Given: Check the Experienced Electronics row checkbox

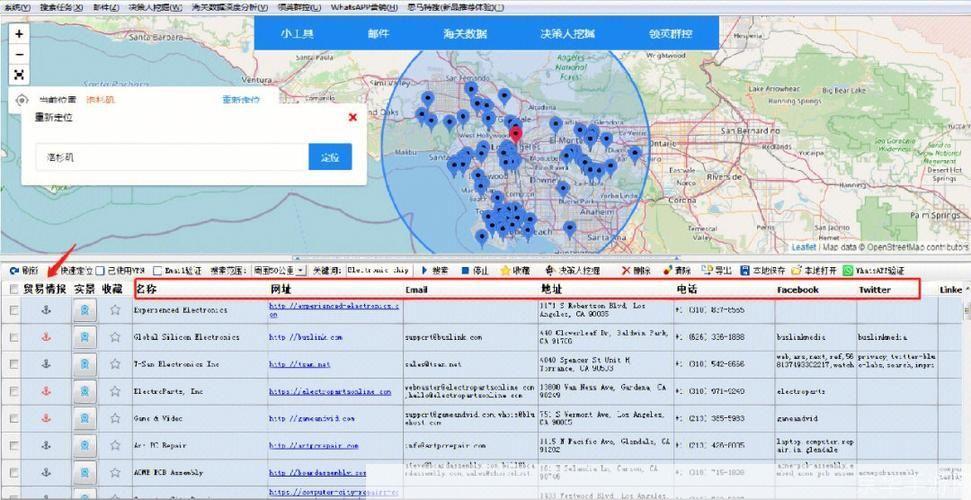Looking at the screenshot, I should pos(14,310).
